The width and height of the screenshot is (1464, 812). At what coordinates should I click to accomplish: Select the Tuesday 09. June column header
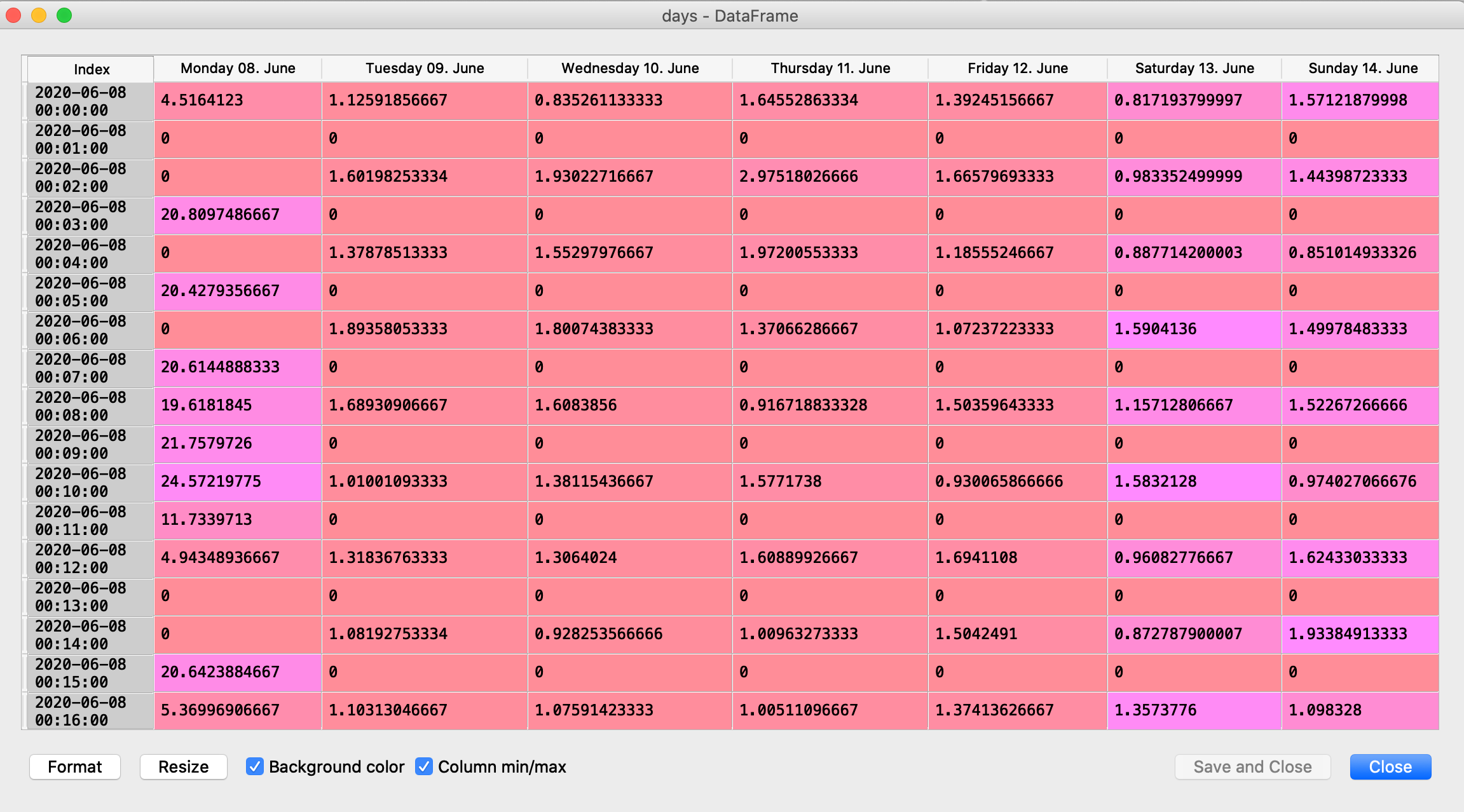(425, 69)
